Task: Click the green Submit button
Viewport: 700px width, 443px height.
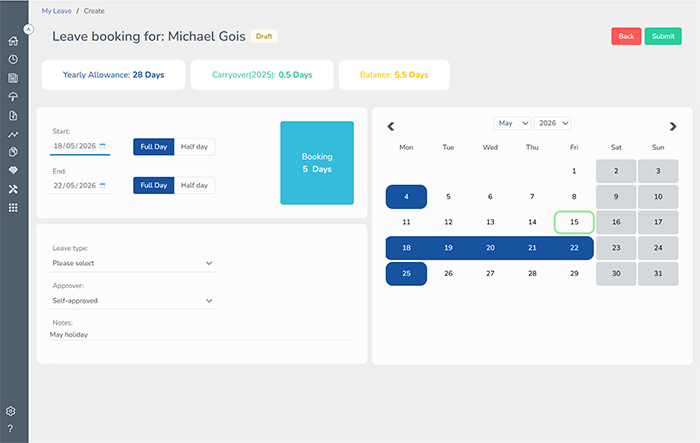Action: pos(663,36)
